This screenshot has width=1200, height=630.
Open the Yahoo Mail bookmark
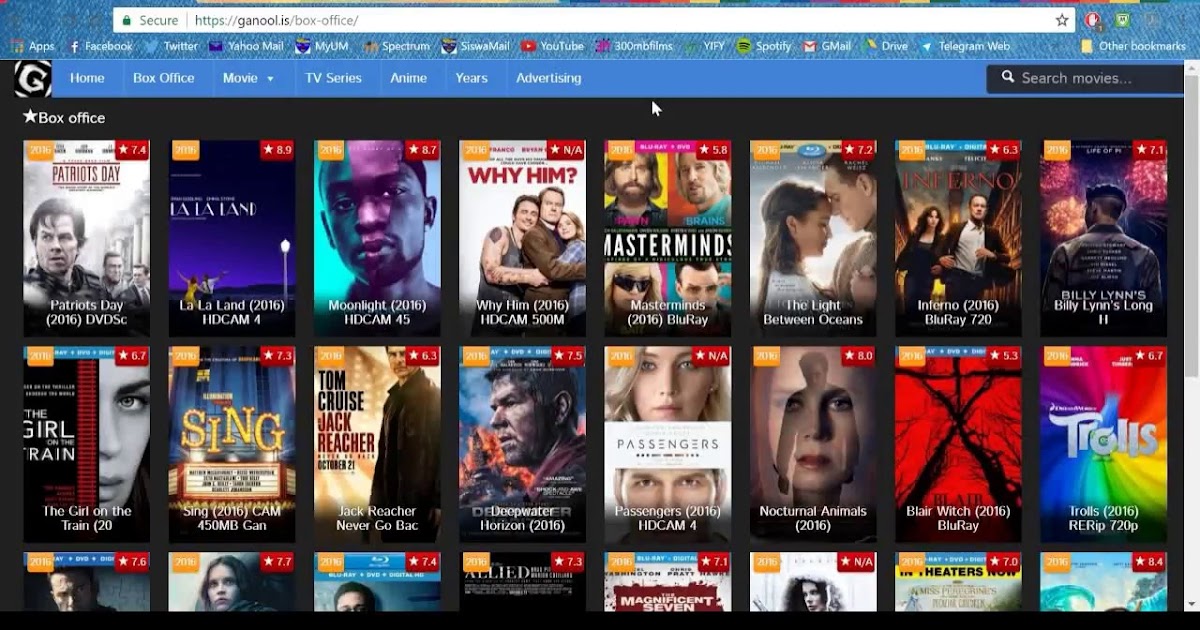[x=246, y=46]
